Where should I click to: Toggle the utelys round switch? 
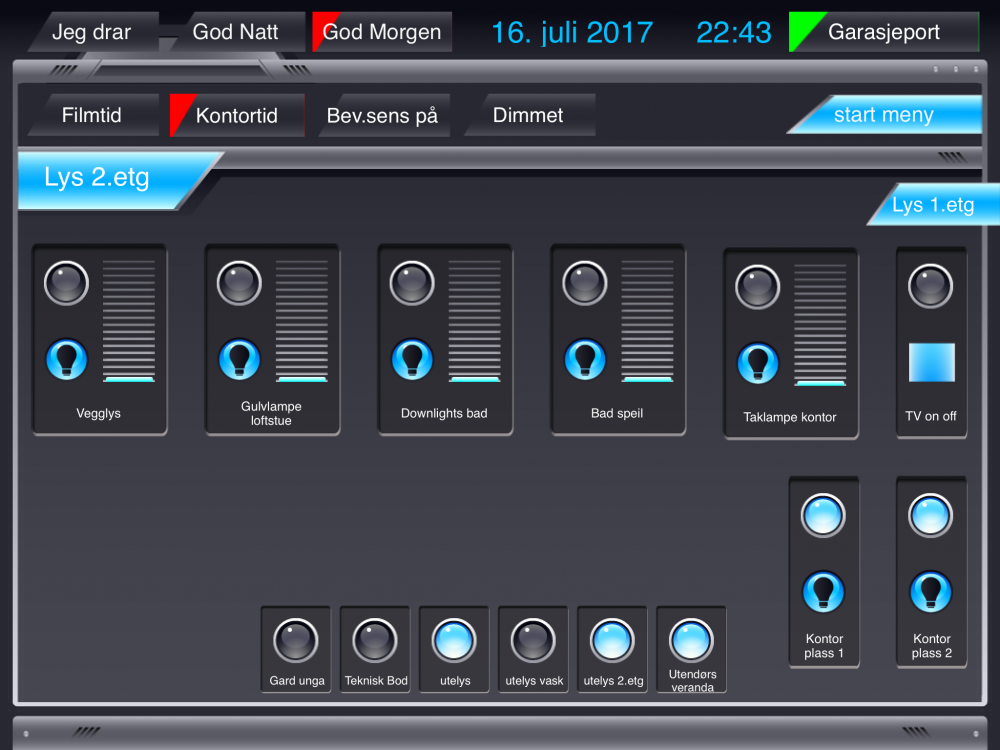click(454, 640)
